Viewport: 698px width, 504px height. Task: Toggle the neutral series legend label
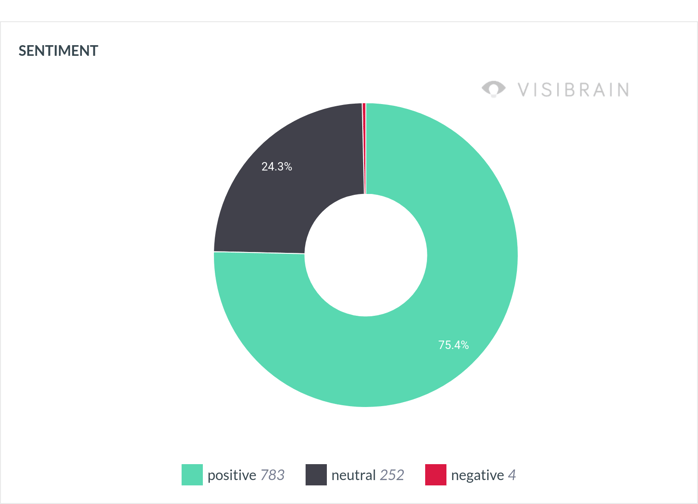point(353,475)
